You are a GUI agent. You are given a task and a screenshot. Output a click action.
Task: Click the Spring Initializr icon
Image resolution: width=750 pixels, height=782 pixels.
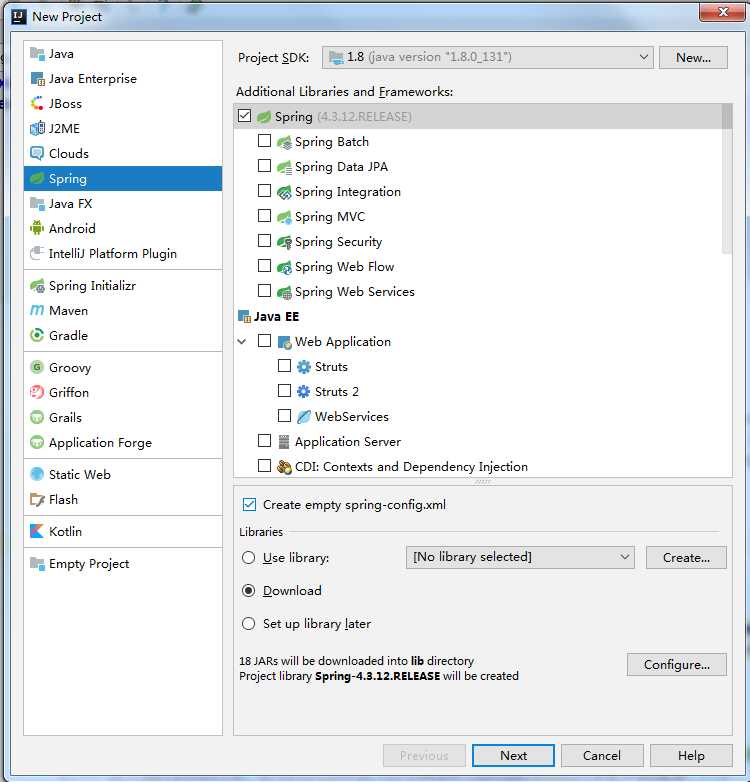click(37, 286)
